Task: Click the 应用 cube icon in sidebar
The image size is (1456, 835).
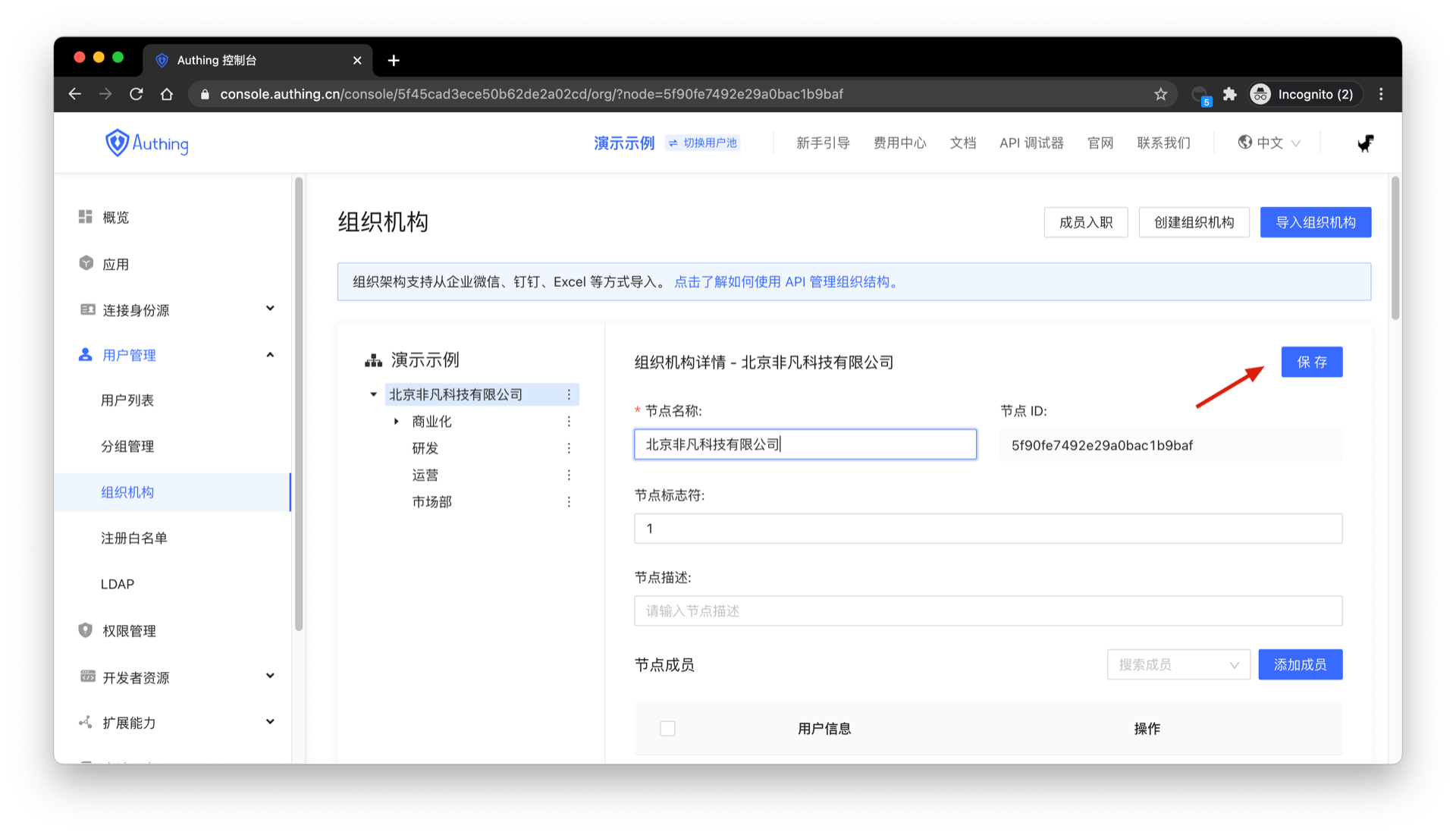Action: [86, 263]
